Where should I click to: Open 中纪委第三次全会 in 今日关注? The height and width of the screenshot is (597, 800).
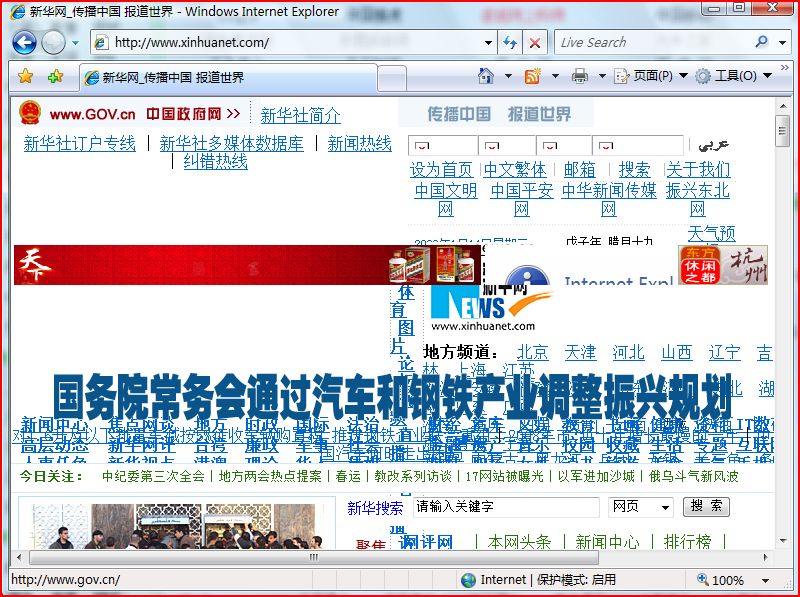[153, 476]
